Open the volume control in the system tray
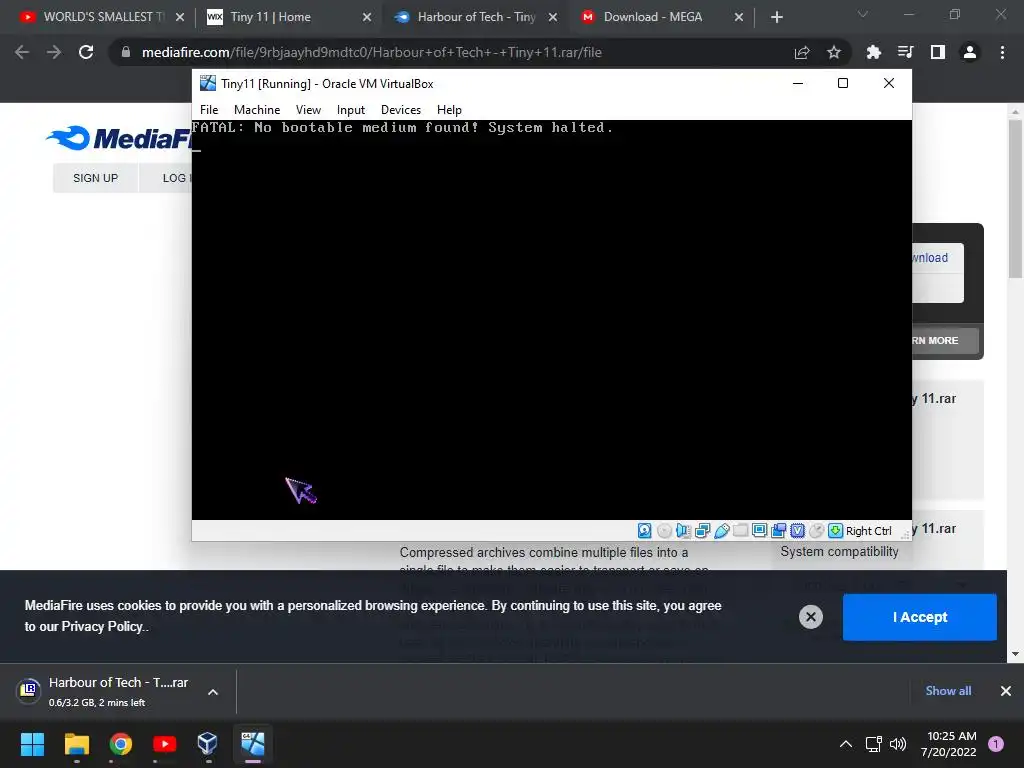The height and width of the screenshot is (768, 1024). (898, 744)
